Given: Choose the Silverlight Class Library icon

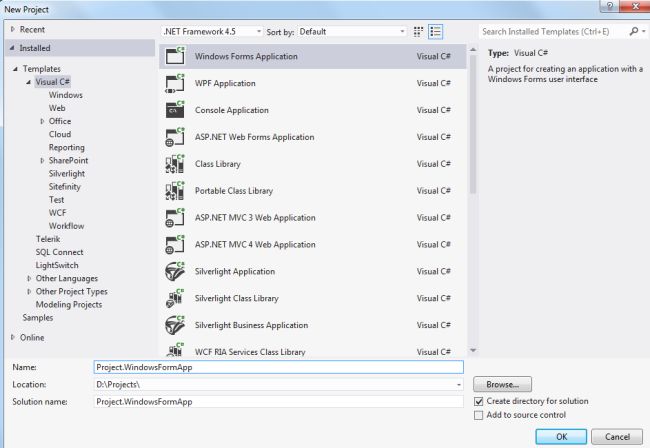Looking at the screenshot, I should (175, 298).
